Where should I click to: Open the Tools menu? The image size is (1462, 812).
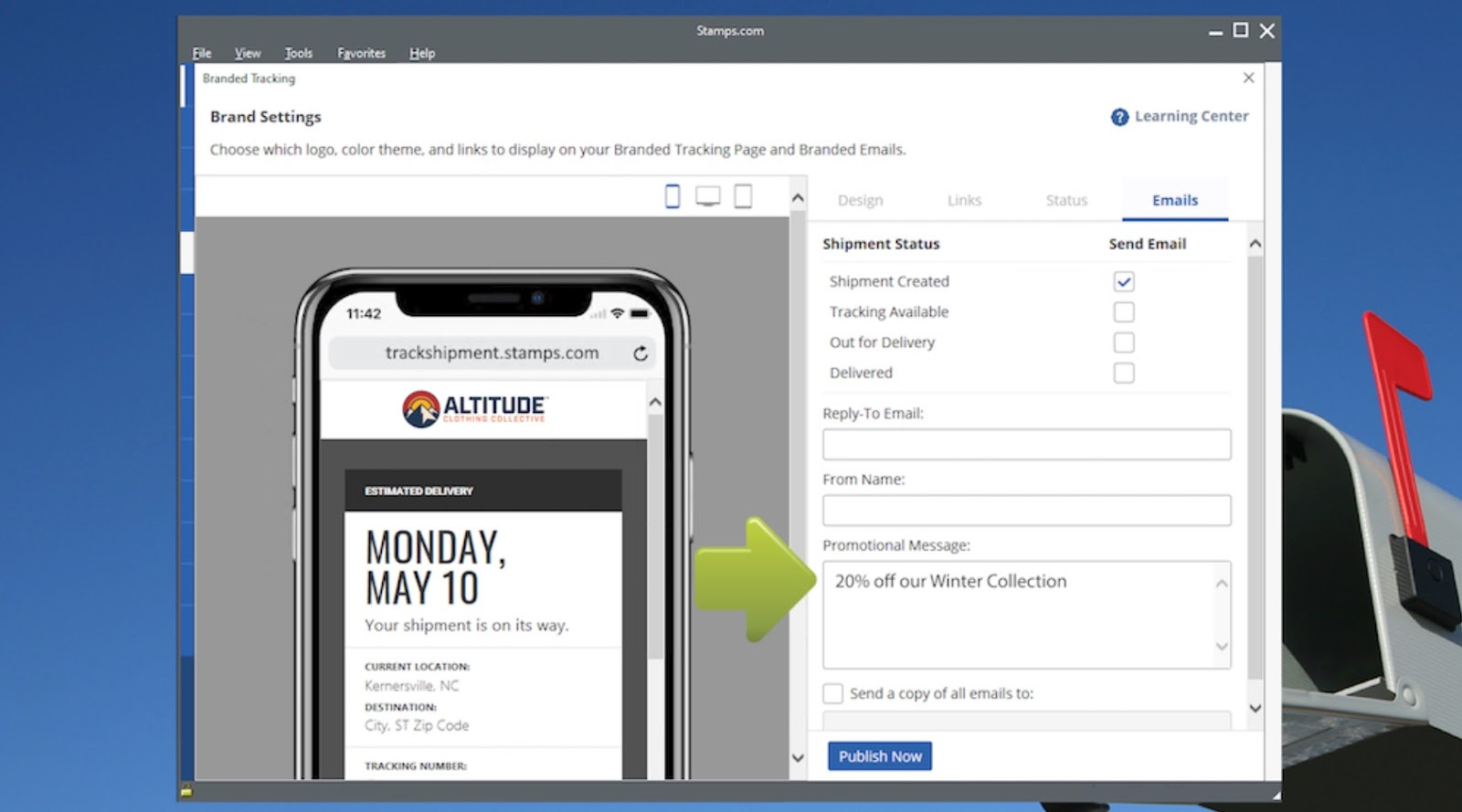click(298, 53)
